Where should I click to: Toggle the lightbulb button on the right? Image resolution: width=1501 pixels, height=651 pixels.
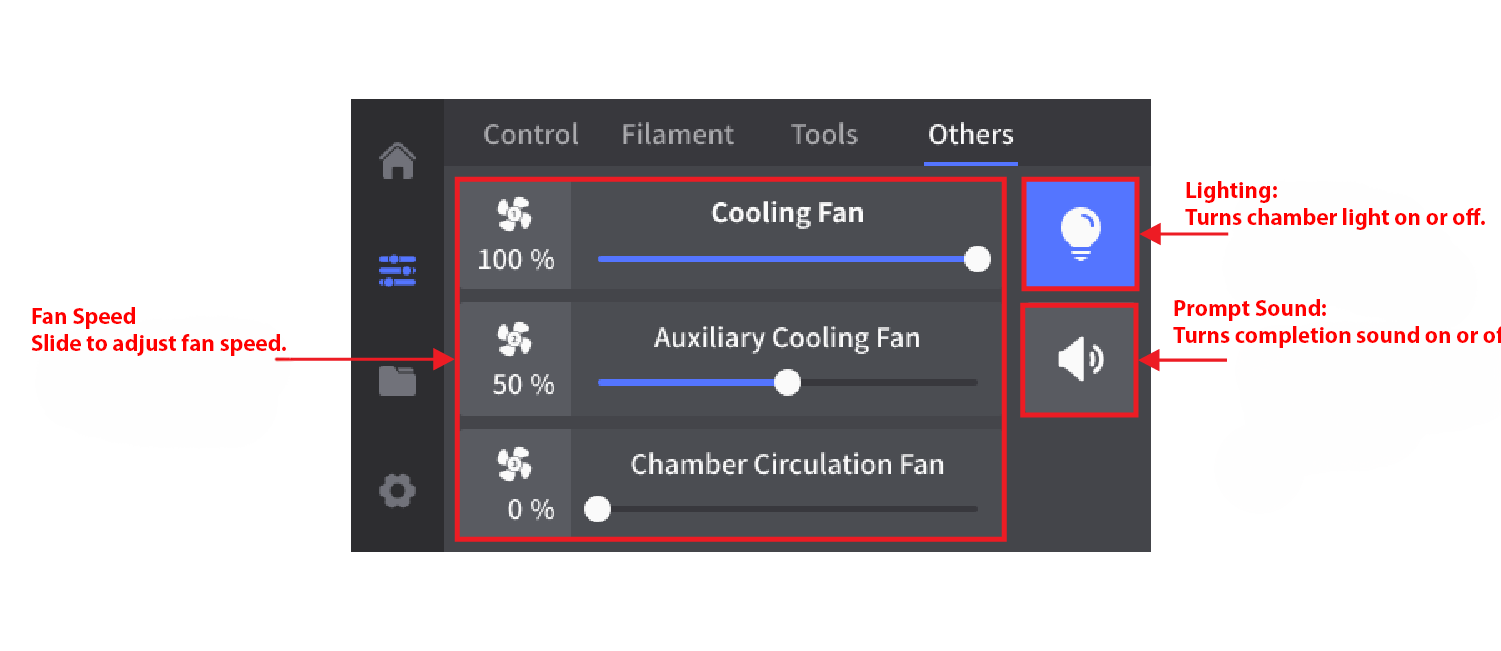click(x=1080, y=234)
